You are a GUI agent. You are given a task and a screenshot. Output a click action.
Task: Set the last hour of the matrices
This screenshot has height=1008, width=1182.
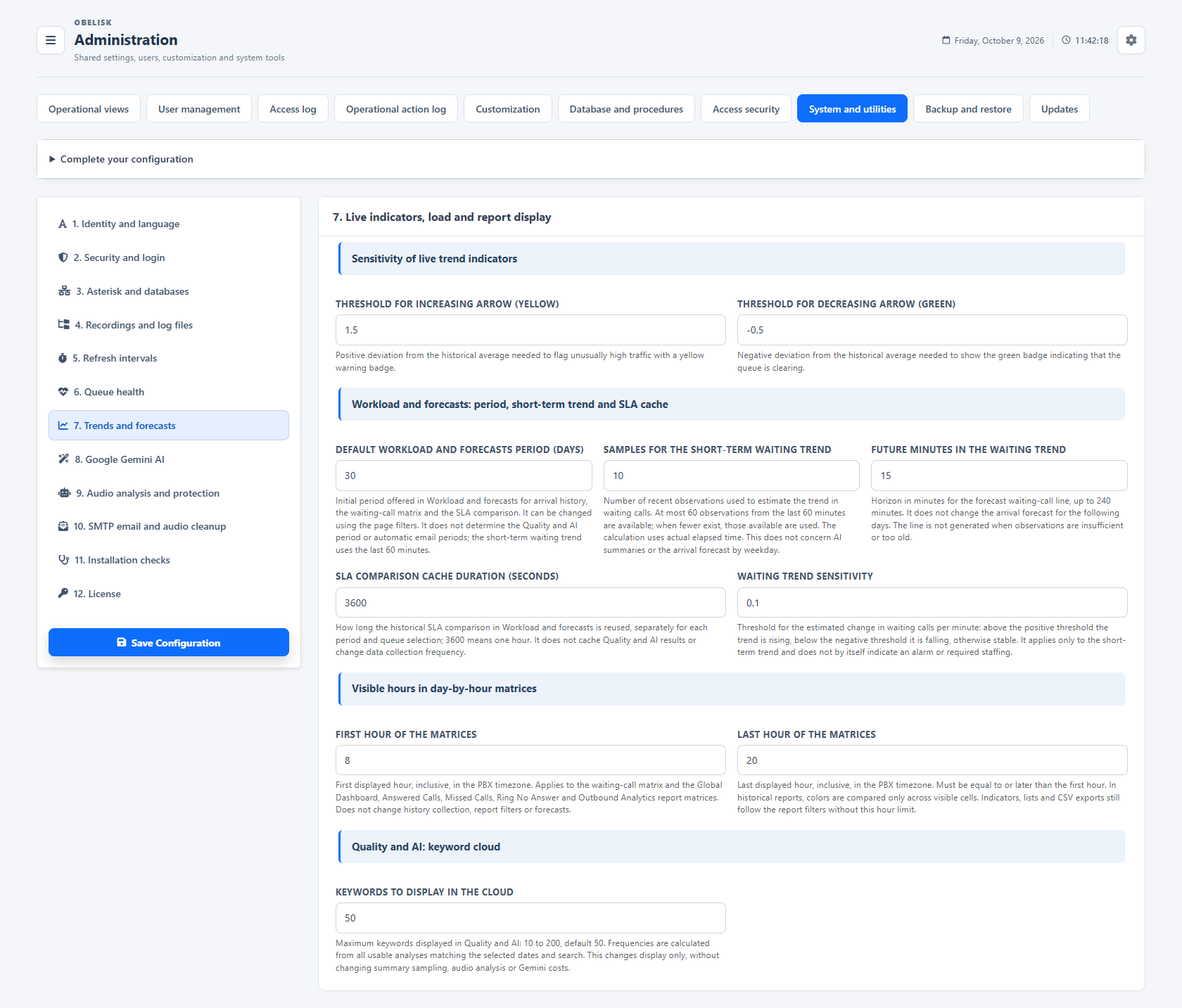[x=932, y=760]
